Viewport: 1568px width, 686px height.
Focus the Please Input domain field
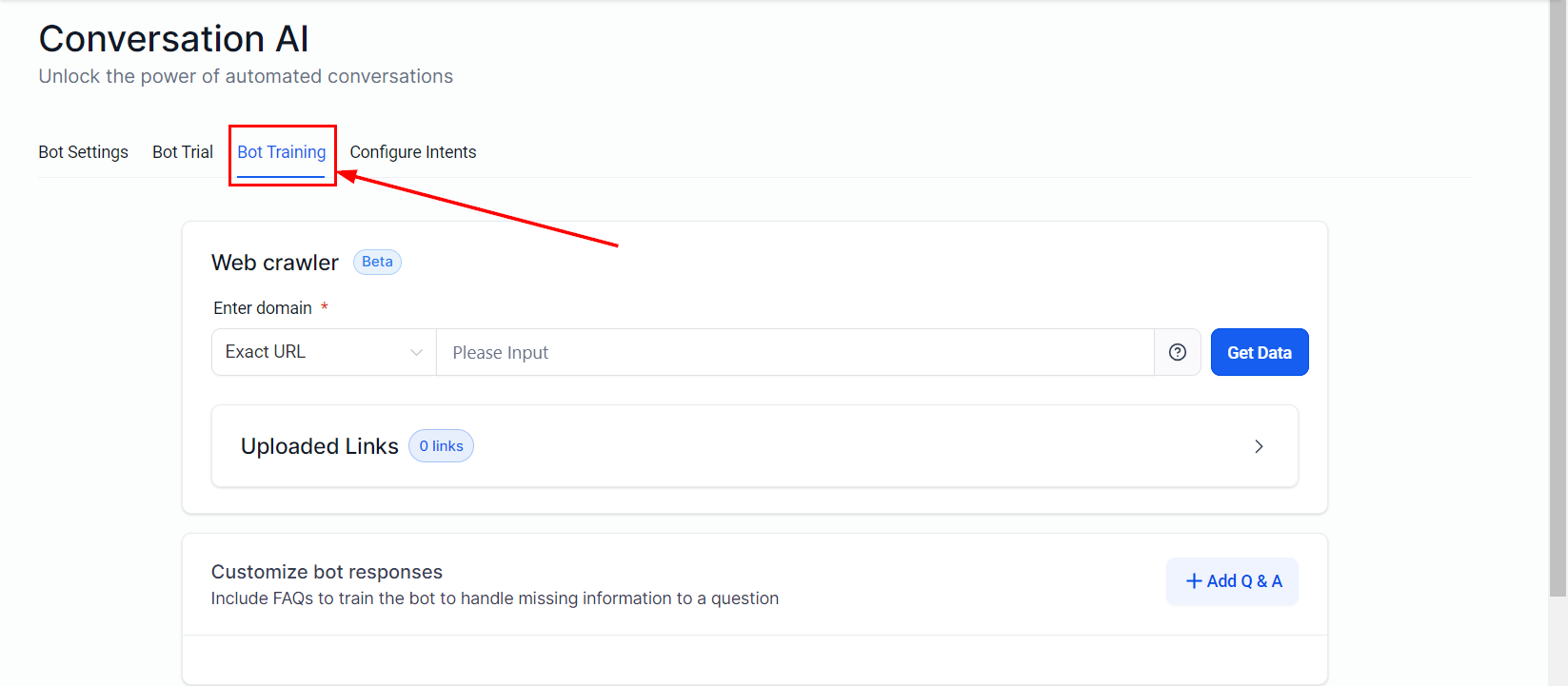coord(795,352)
